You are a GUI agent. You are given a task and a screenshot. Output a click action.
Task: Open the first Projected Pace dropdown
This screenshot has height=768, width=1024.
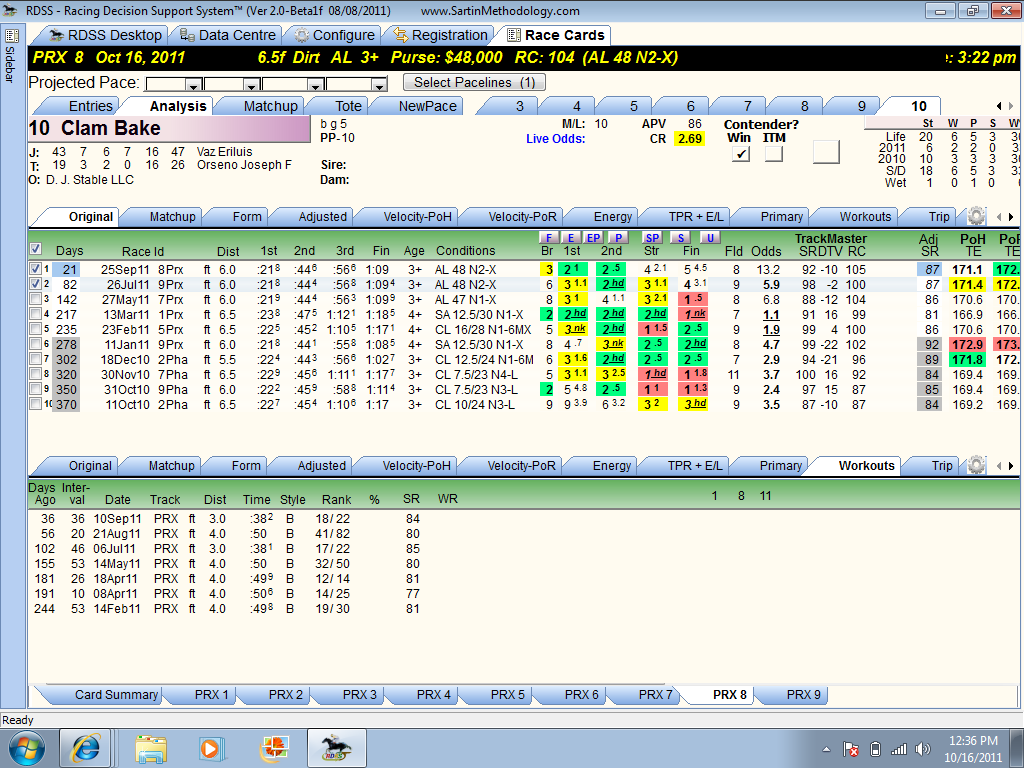[x=193, y=85]
